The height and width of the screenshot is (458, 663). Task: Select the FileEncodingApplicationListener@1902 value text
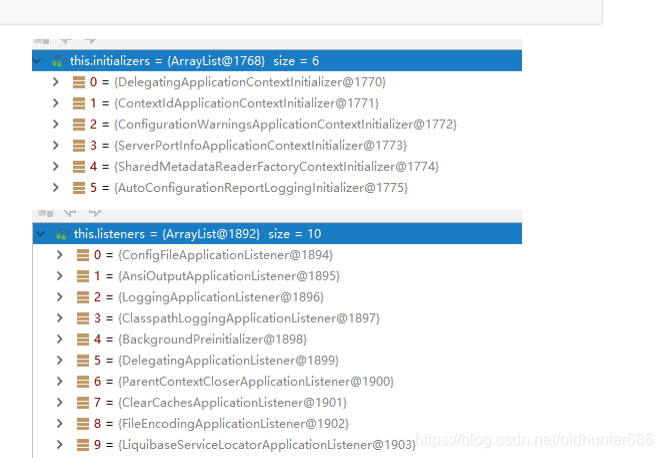coord(234,424)
